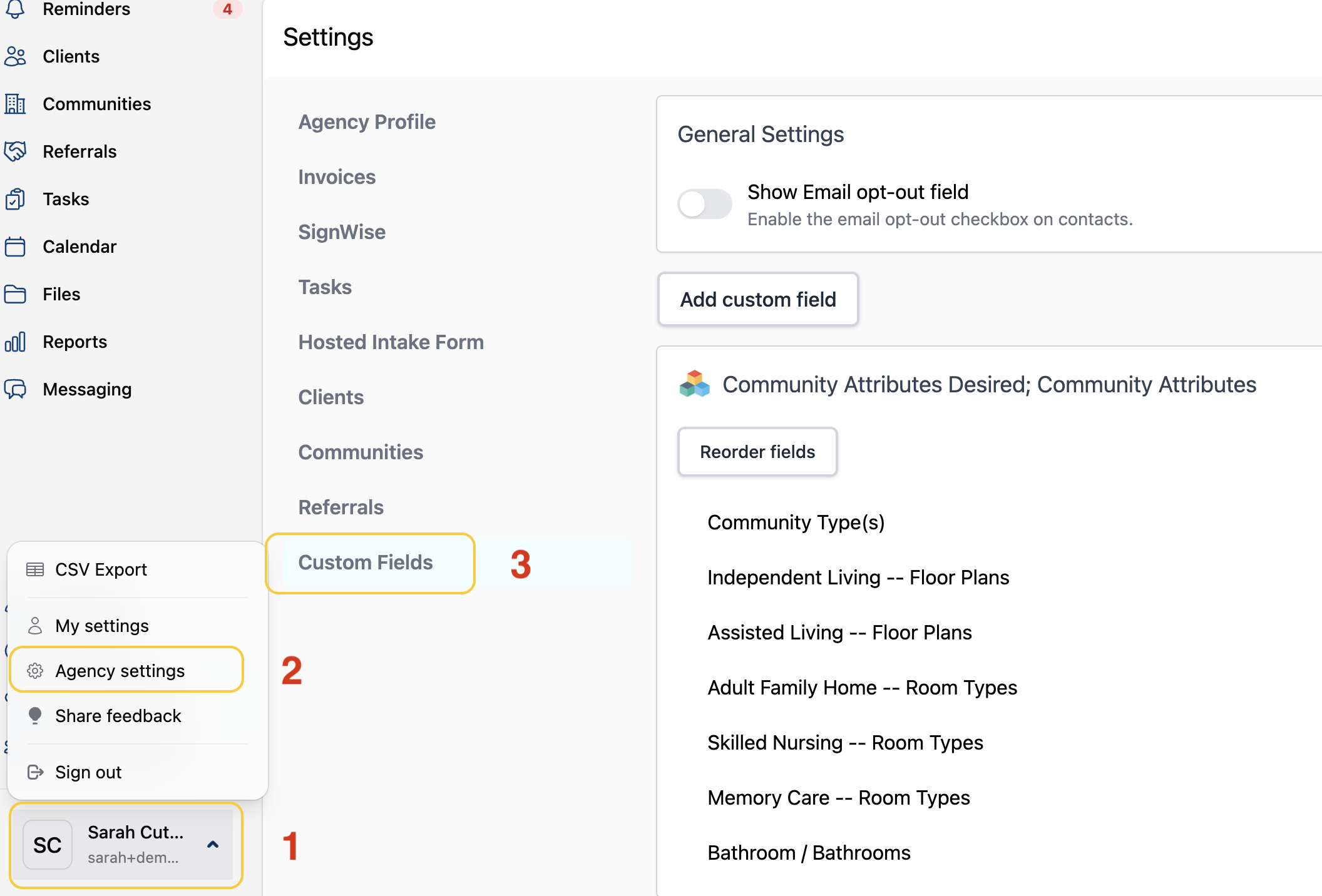Select Agency settings from the popup menu

tap(120, 671)
